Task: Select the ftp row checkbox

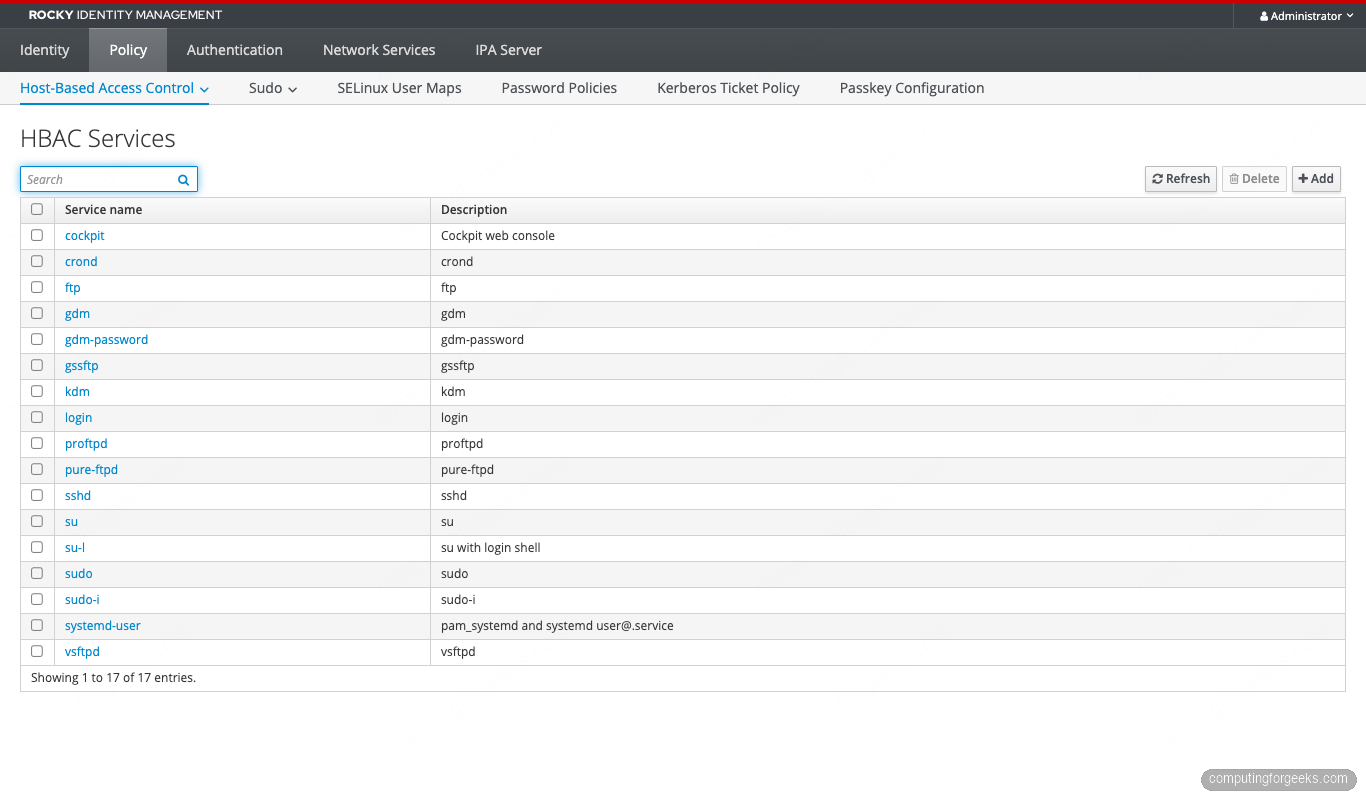Action: click(37, 287)
